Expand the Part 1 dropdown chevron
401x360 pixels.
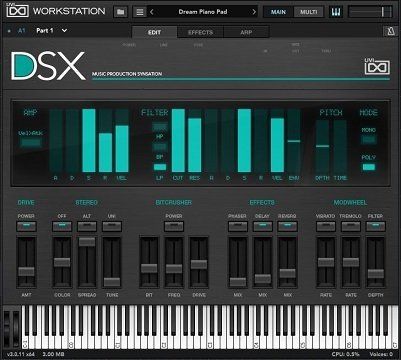coord(64,31)
